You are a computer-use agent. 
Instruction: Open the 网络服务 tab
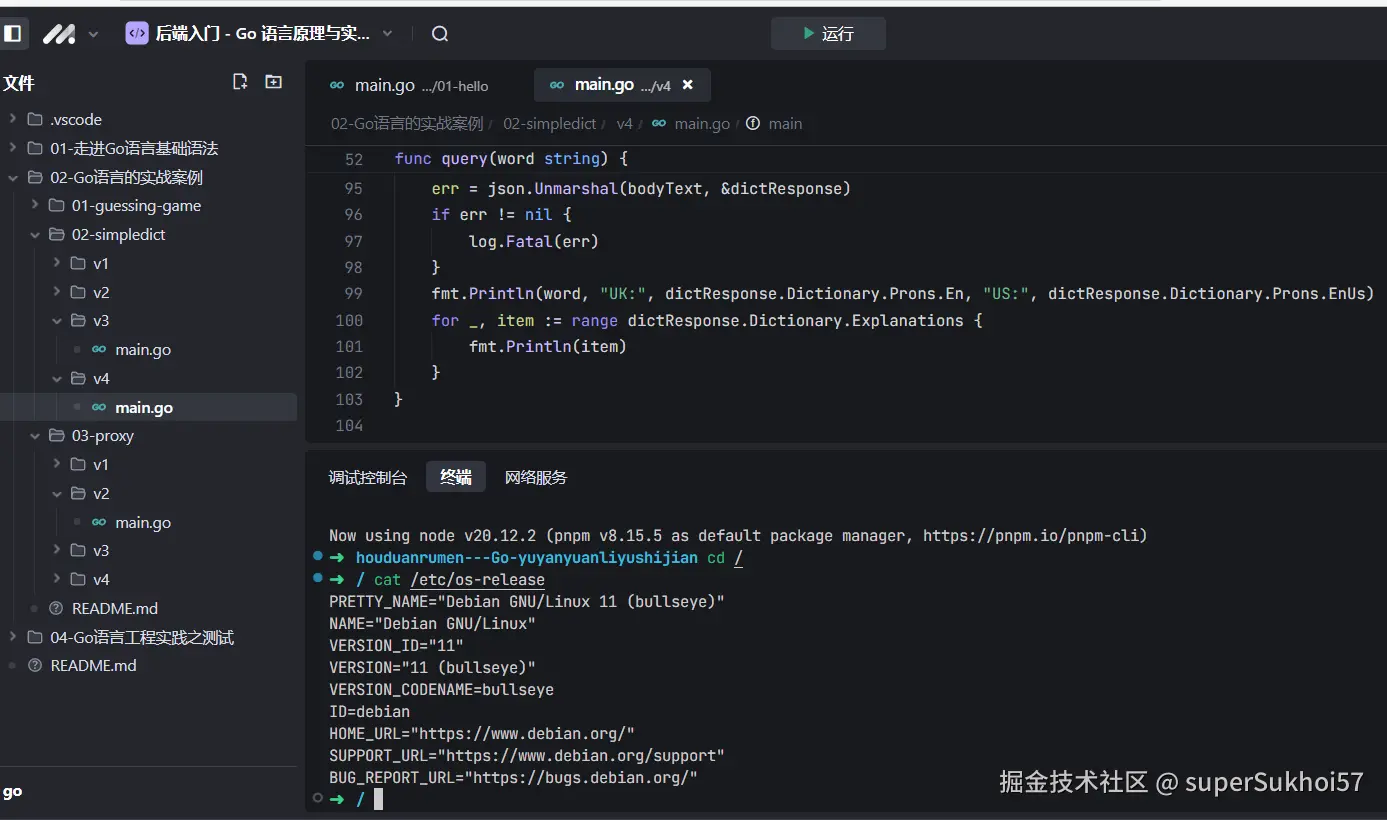[x=535, y=478]
